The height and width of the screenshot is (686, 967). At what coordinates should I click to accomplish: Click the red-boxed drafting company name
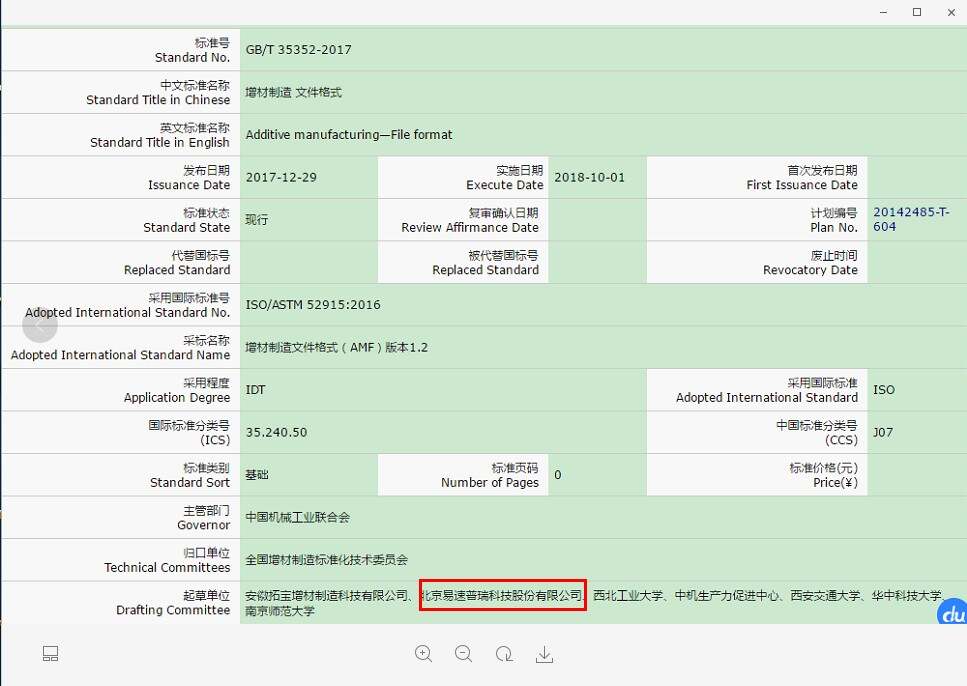click(502, 595)
